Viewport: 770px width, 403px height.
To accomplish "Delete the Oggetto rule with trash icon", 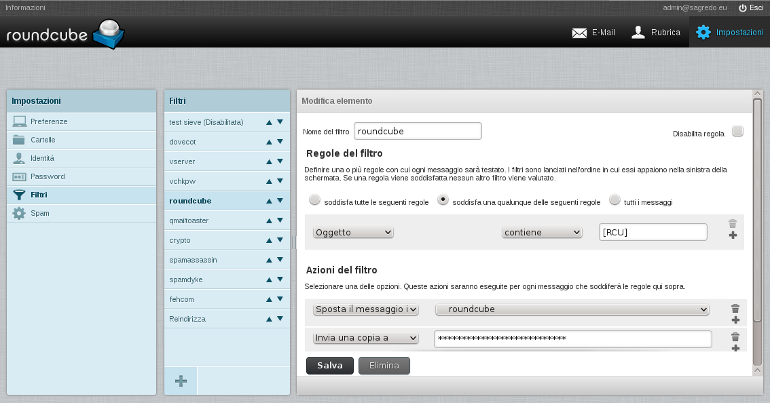I will click(733, 224).
